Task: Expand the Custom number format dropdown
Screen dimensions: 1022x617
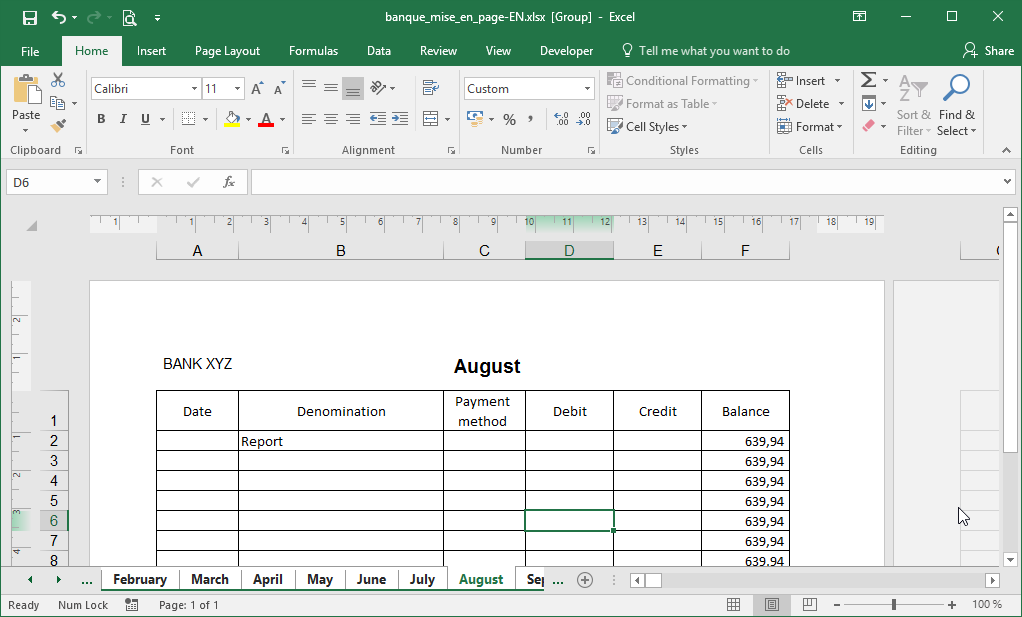Action: tap(587, 89)
